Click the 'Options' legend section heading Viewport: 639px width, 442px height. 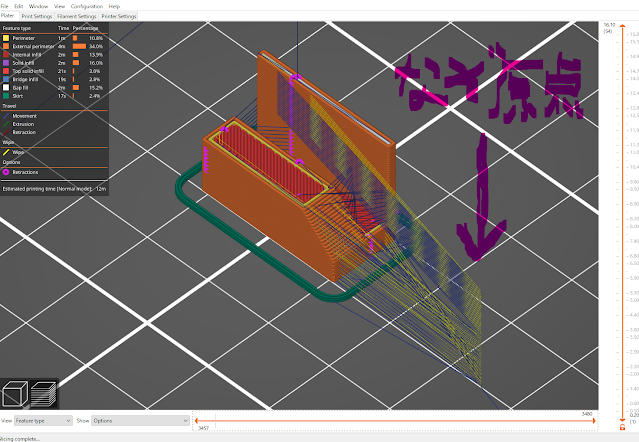tap(11, 162)
